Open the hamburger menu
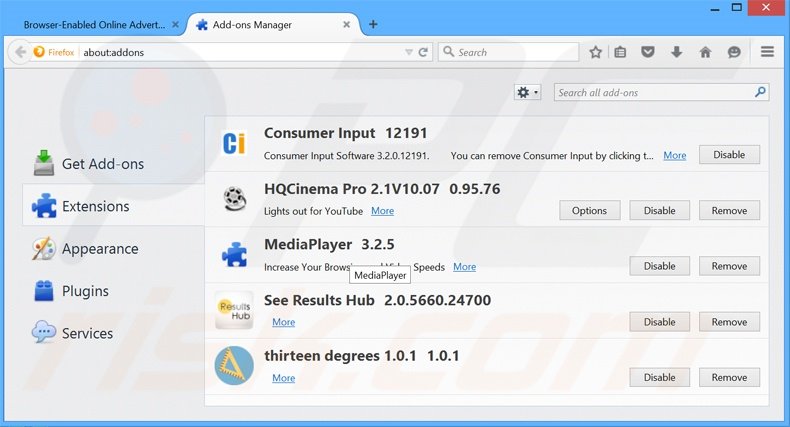Viewport: 790px width, 427px height. click(x=767, y=51)
